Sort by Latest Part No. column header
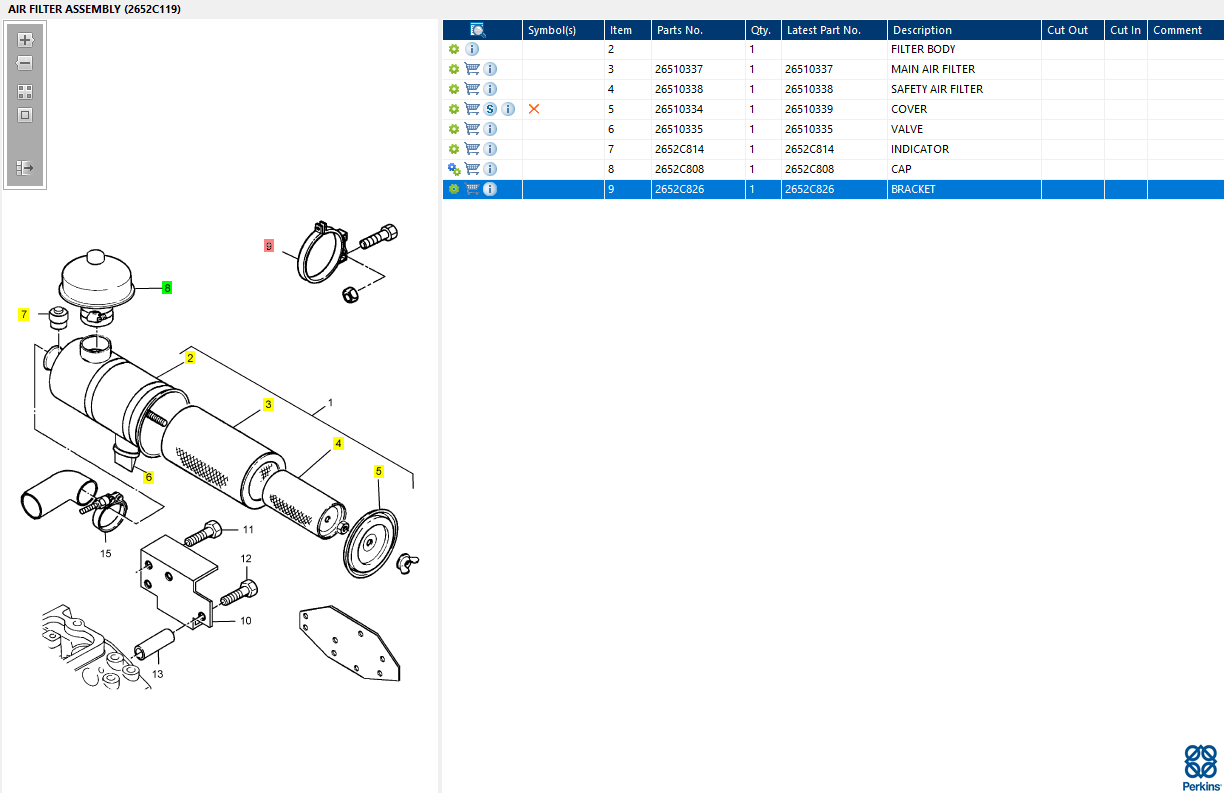 point(834,30)
